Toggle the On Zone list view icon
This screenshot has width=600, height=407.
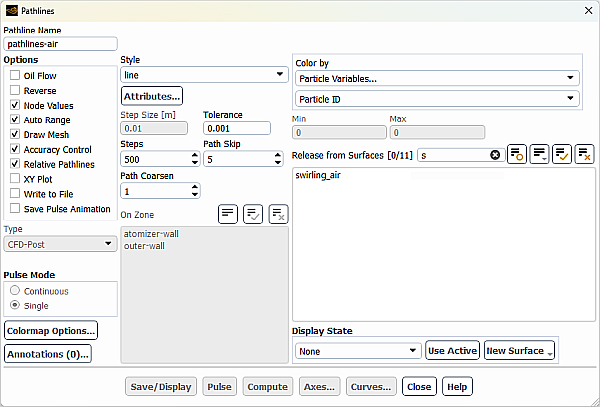click(x=227, y=213)
